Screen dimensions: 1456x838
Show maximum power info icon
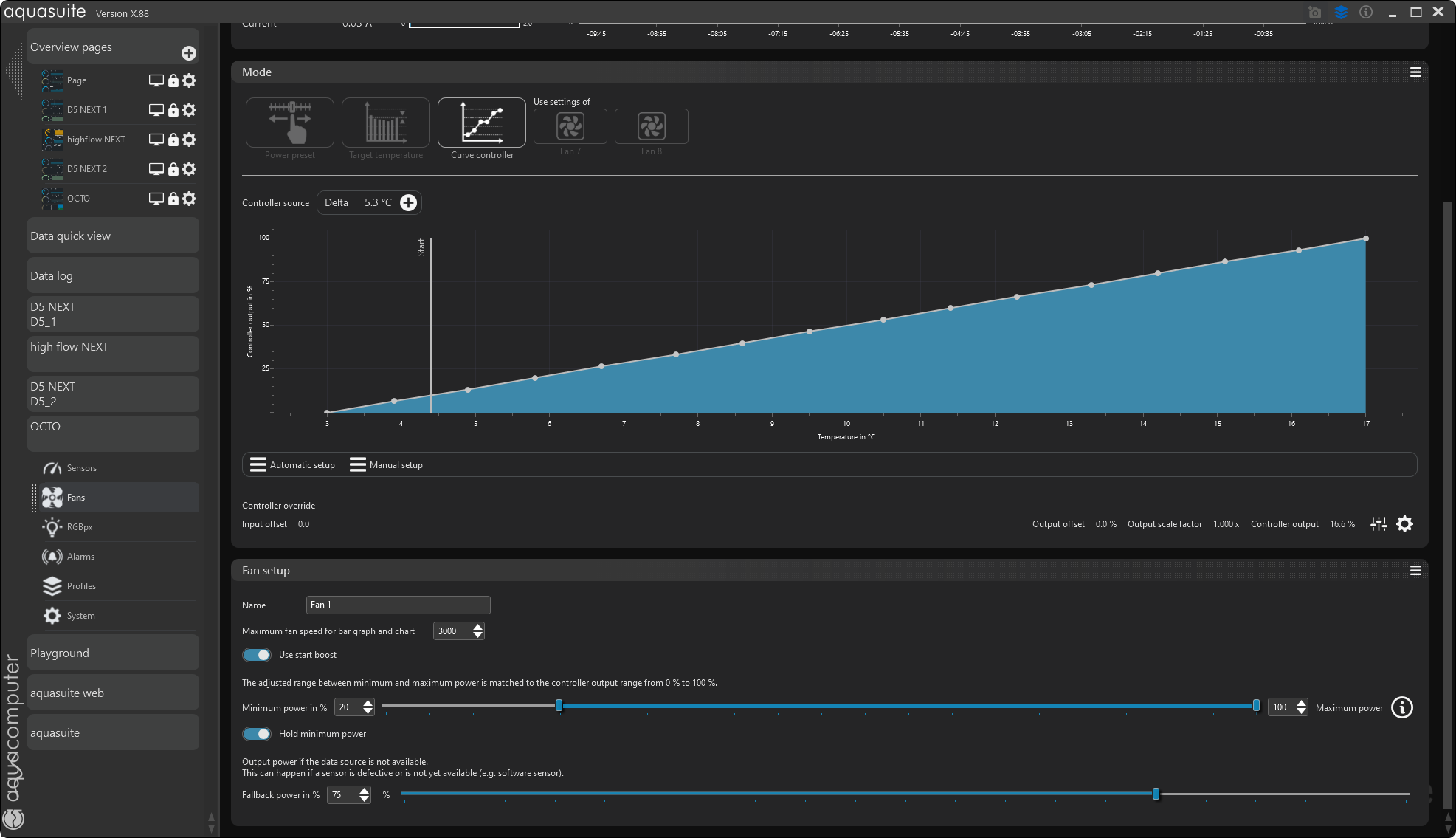click(1402, 707)
